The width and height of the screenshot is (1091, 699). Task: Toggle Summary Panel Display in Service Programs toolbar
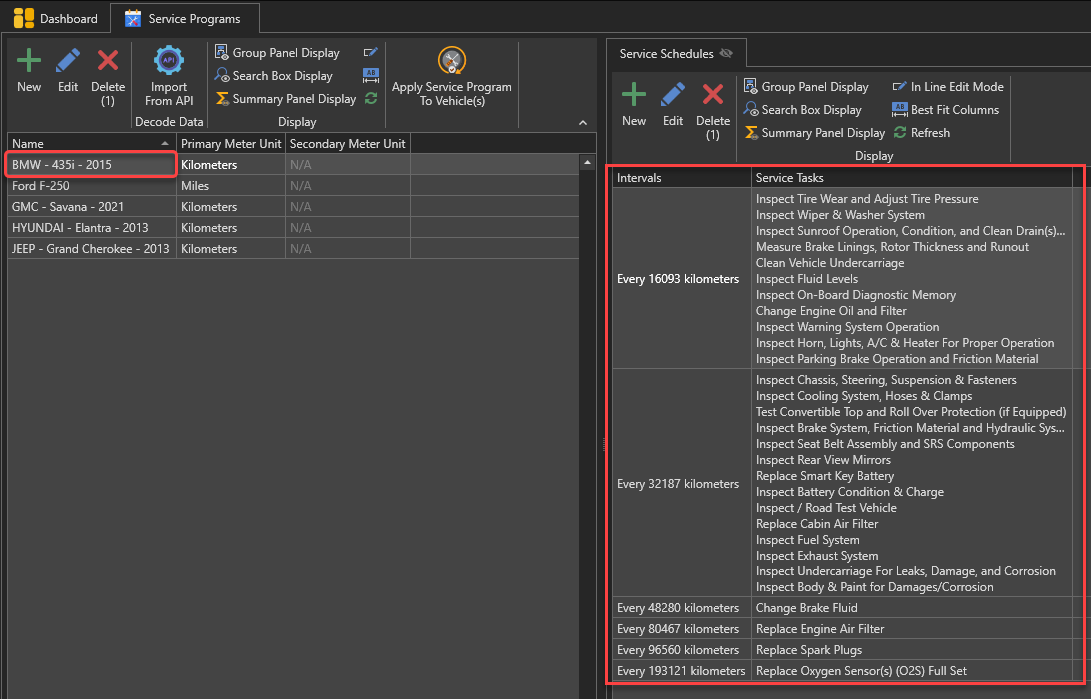[x=285, y=99]
